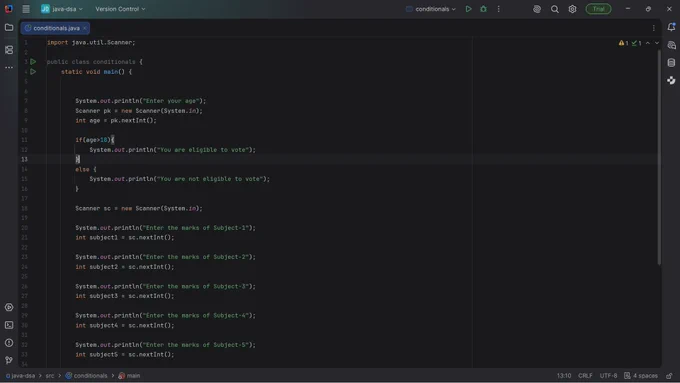Open Version Control dropdown
Screen dimensions: 680x383
click(x=120, y=9)
